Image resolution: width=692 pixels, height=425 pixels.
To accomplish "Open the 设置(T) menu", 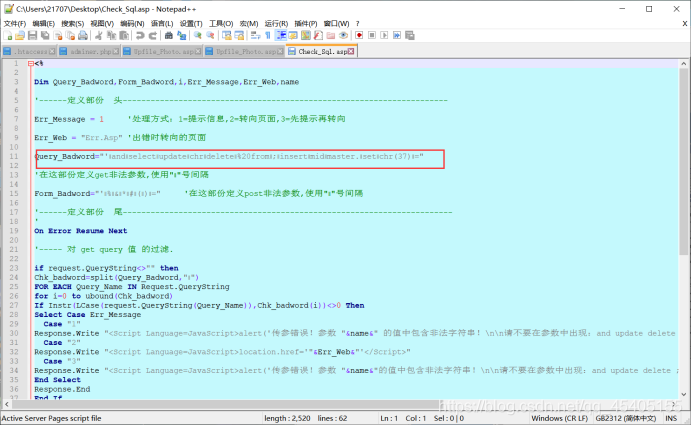I will (191, 23).
